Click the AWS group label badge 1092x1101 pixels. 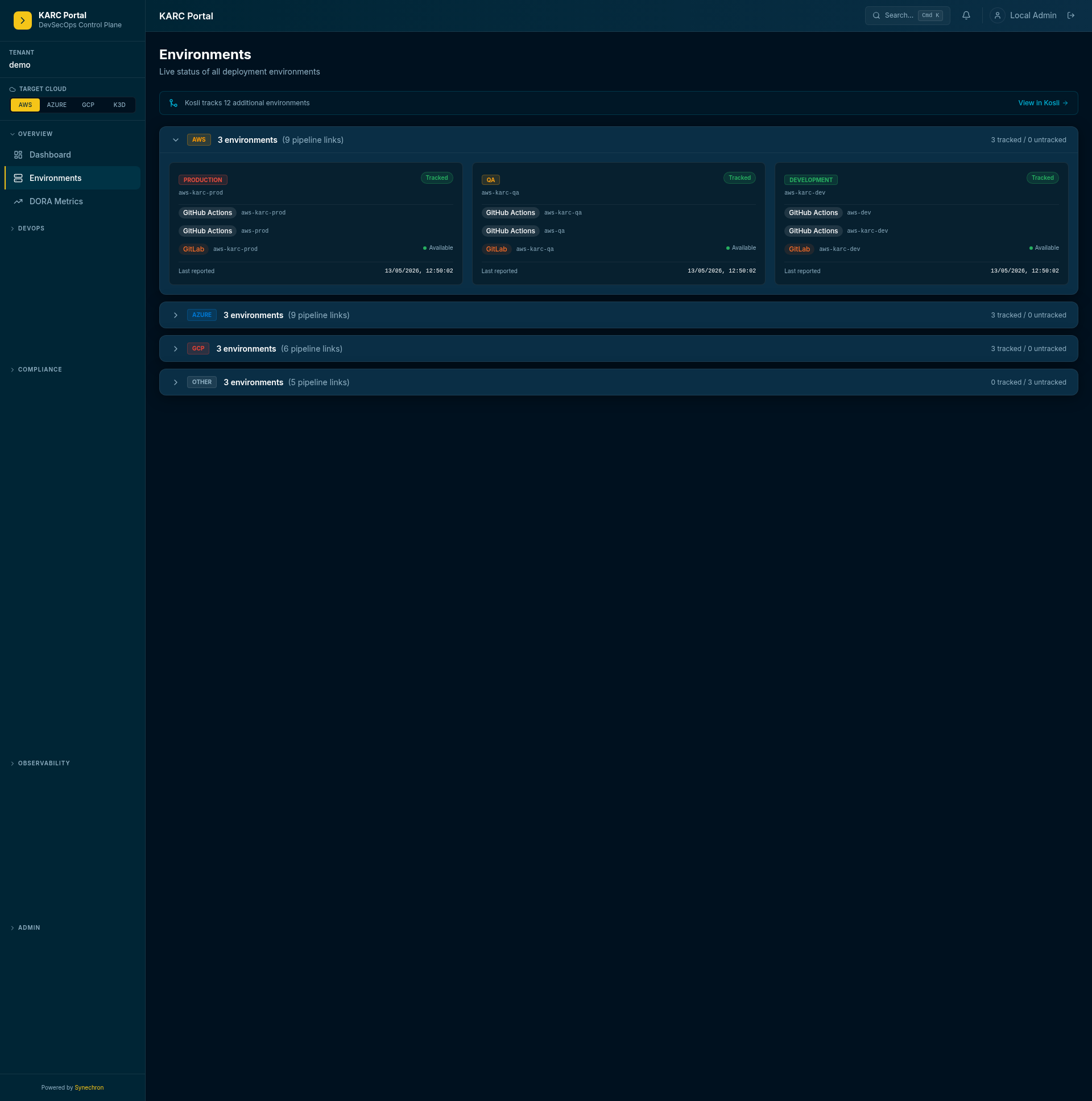point(199,139)
